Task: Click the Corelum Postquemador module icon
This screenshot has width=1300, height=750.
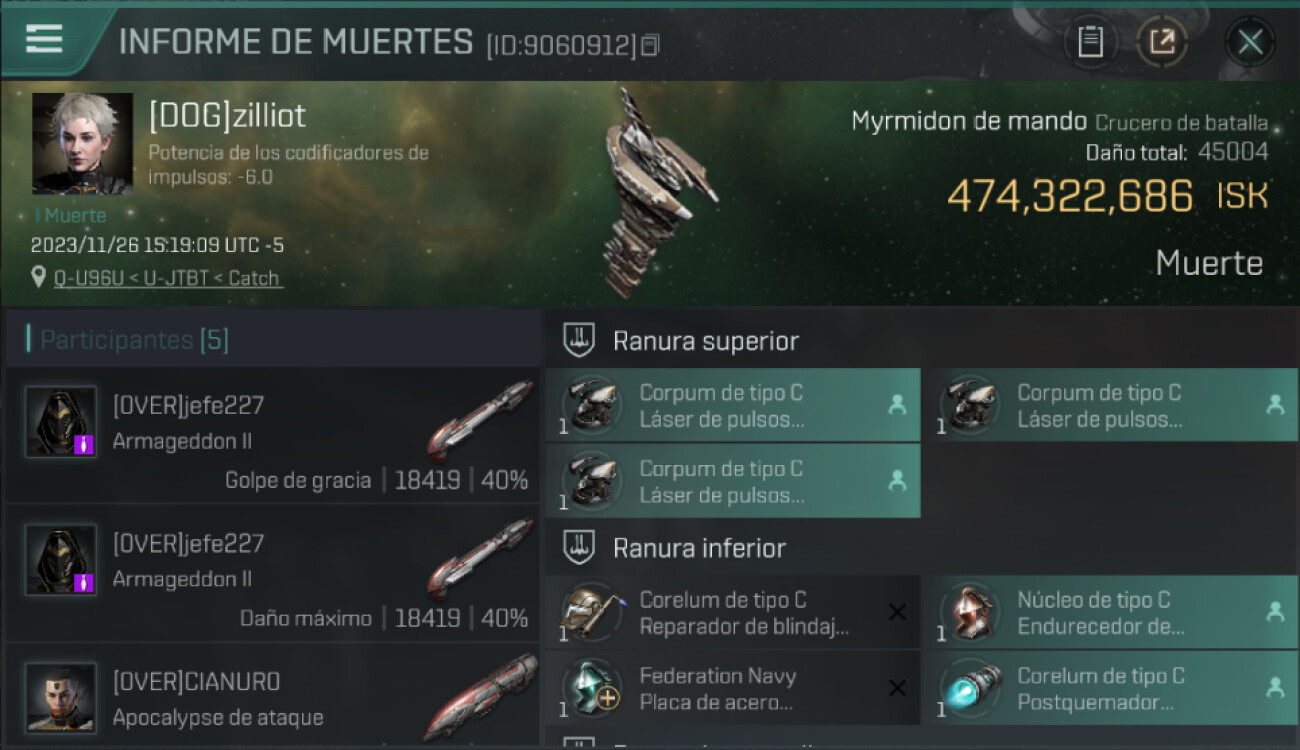Action: tap(970, 688)
